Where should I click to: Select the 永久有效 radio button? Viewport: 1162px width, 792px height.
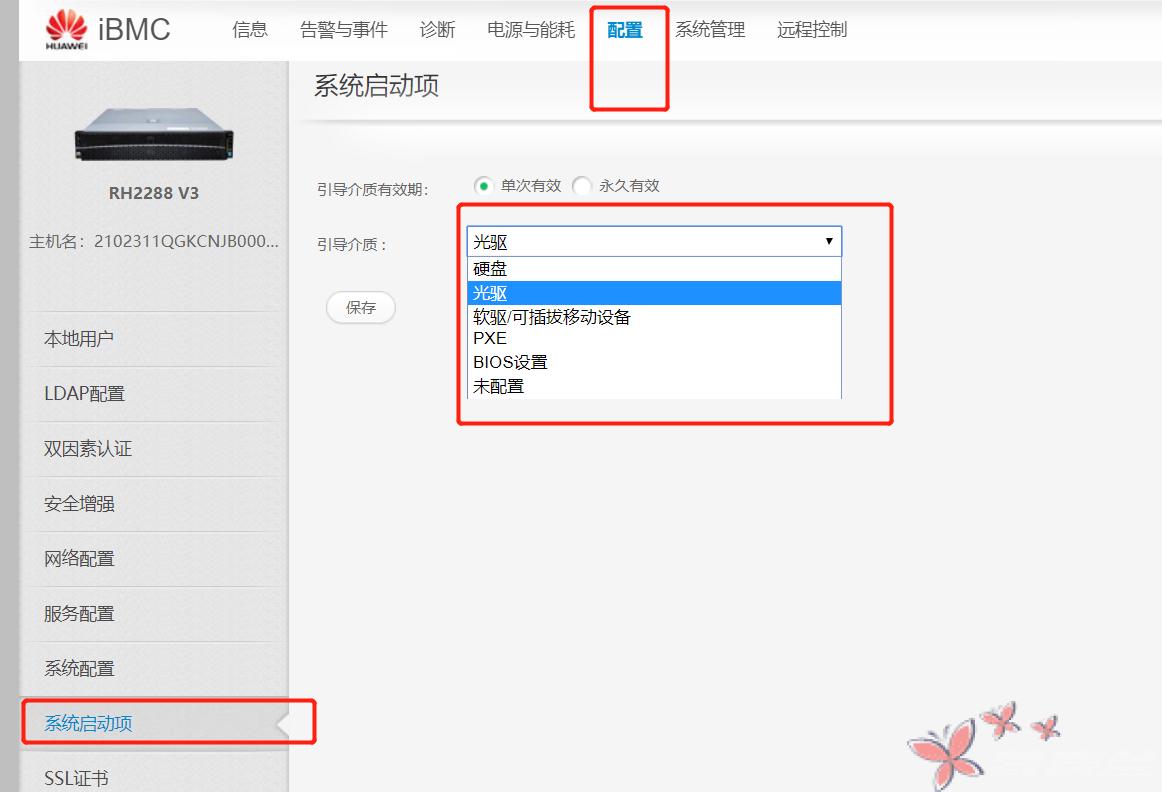click(x=581, y=185)
